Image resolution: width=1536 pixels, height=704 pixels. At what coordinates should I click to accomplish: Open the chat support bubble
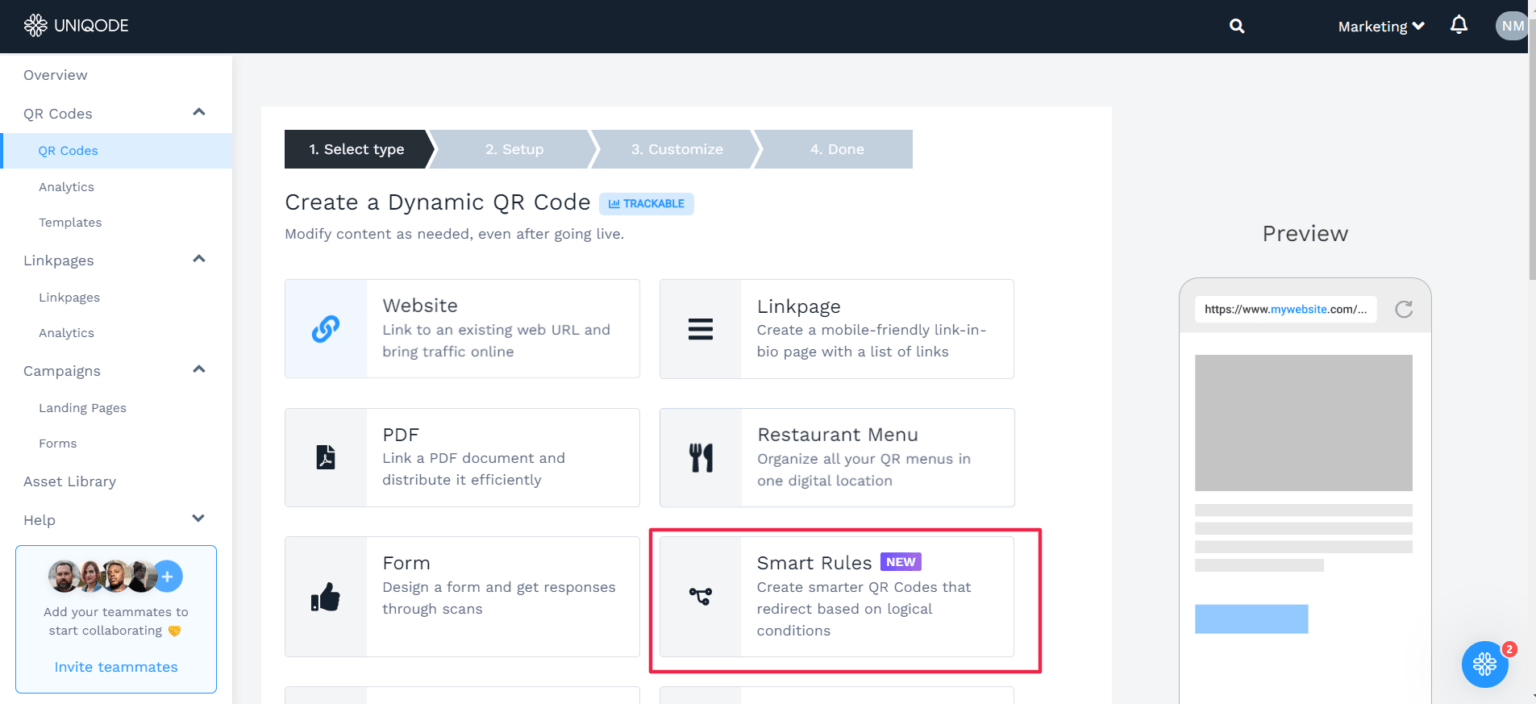1485,664
